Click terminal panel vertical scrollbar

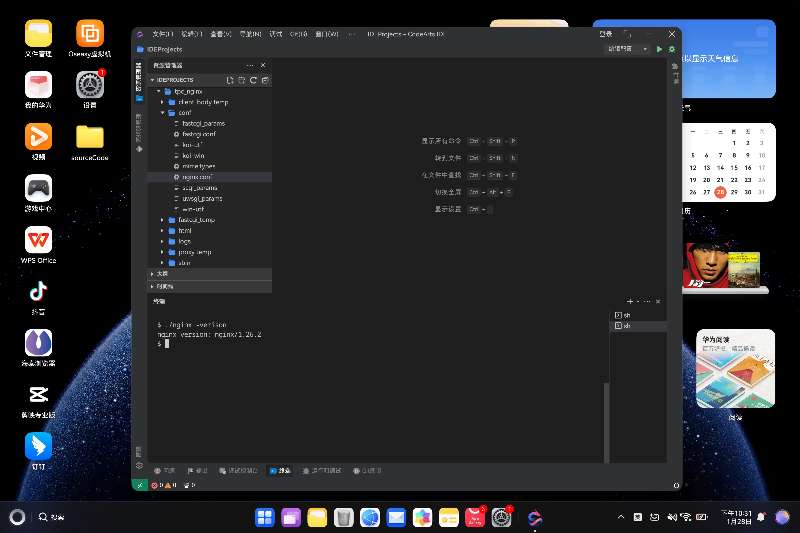click(x=606, y=422)
